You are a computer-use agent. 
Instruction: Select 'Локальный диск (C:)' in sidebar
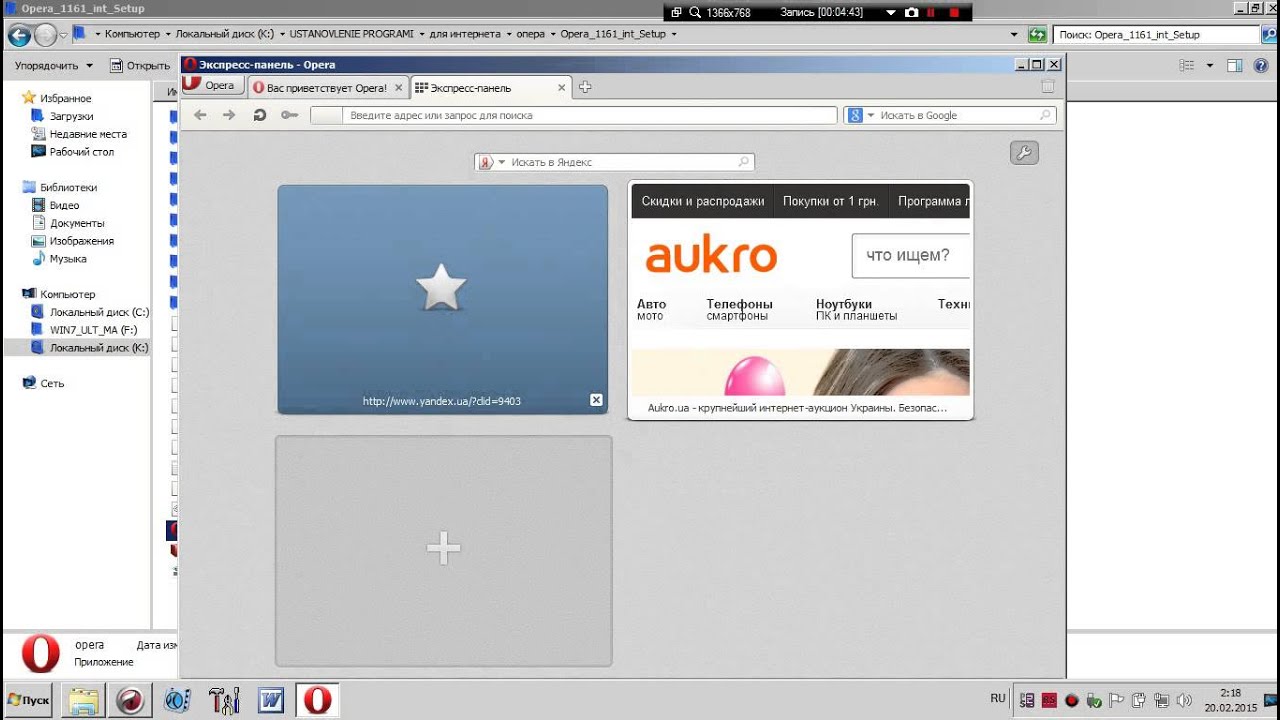coord(90,312)
